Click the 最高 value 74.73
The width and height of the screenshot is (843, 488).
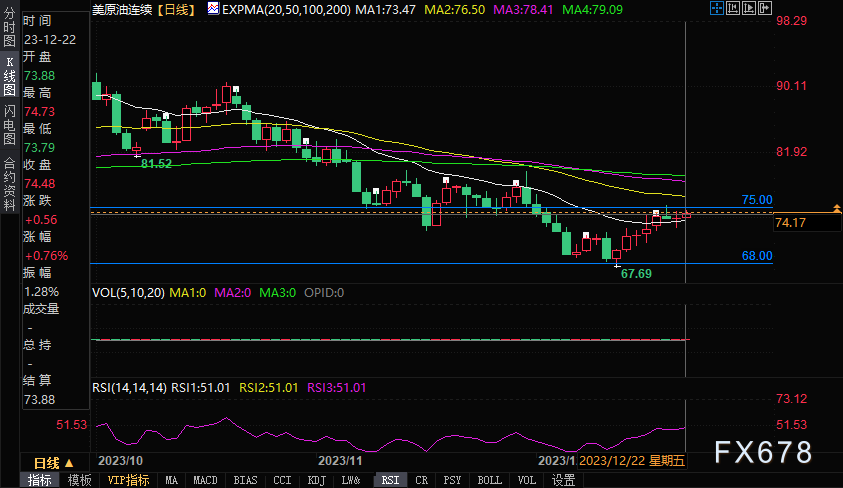39,111
